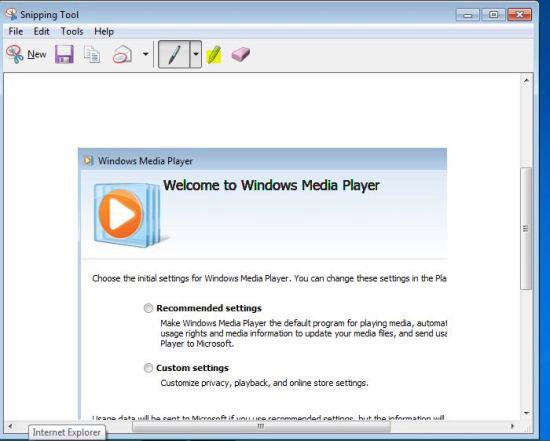
Task: Select Custom settings radio button
Action: tap(148, 368)
